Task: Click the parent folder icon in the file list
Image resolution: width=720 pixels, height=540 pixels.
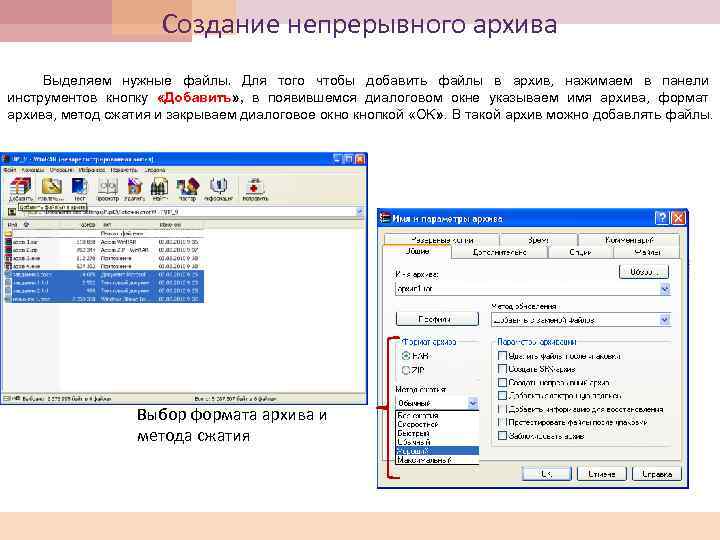Action: coord(8,233)
